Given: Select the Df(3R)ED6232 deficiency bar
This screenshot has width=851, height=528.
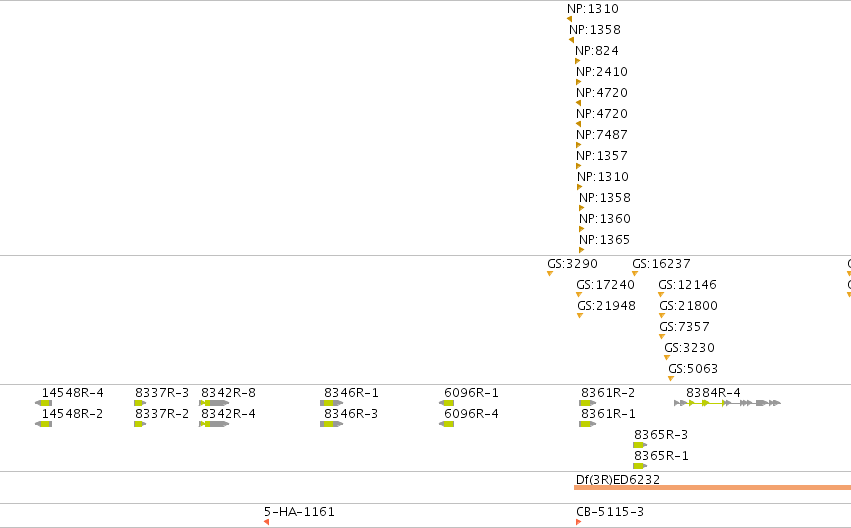Looking at the screenshot, I should pos(712,487).
